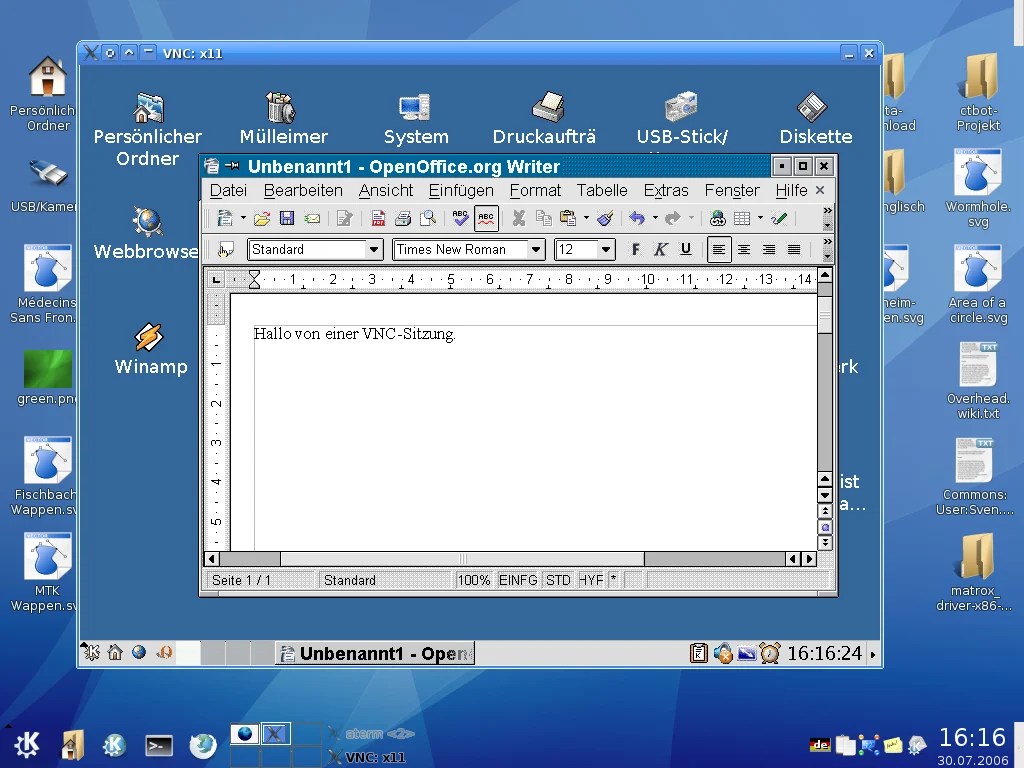Click the Copy icon
This screenshot has width=1024, height=768.
pos(545,218)
